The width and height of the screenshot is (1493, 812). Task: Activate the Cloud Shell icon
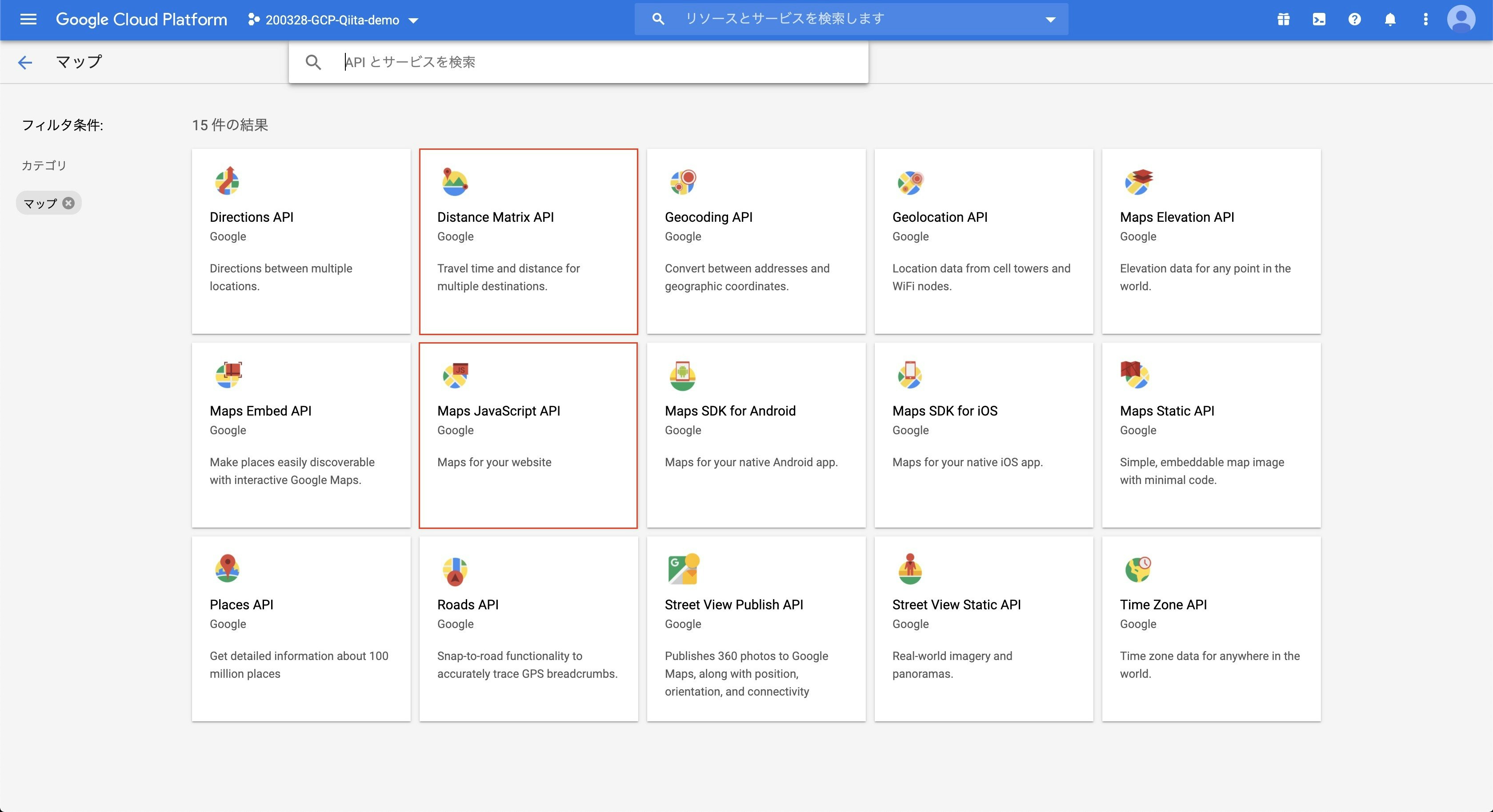1319,19
